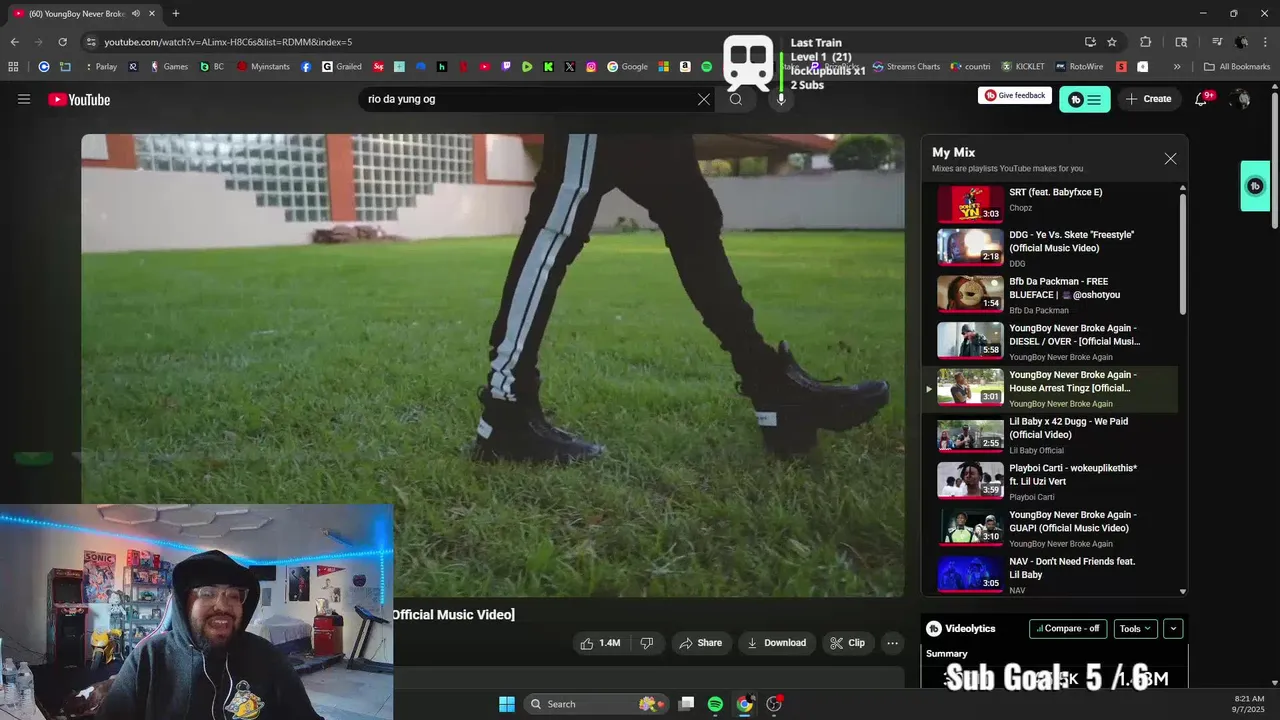The image size is (1280, 720).
Task: Open the All Bookmarks folder
Action: click(x=1237, y=67)
